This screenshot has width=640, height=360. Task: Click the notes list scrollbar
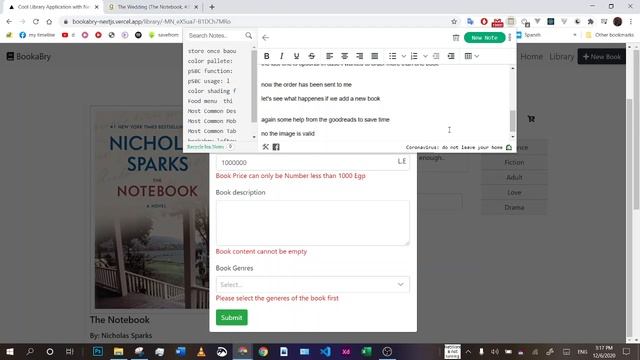tap(254, 86)
